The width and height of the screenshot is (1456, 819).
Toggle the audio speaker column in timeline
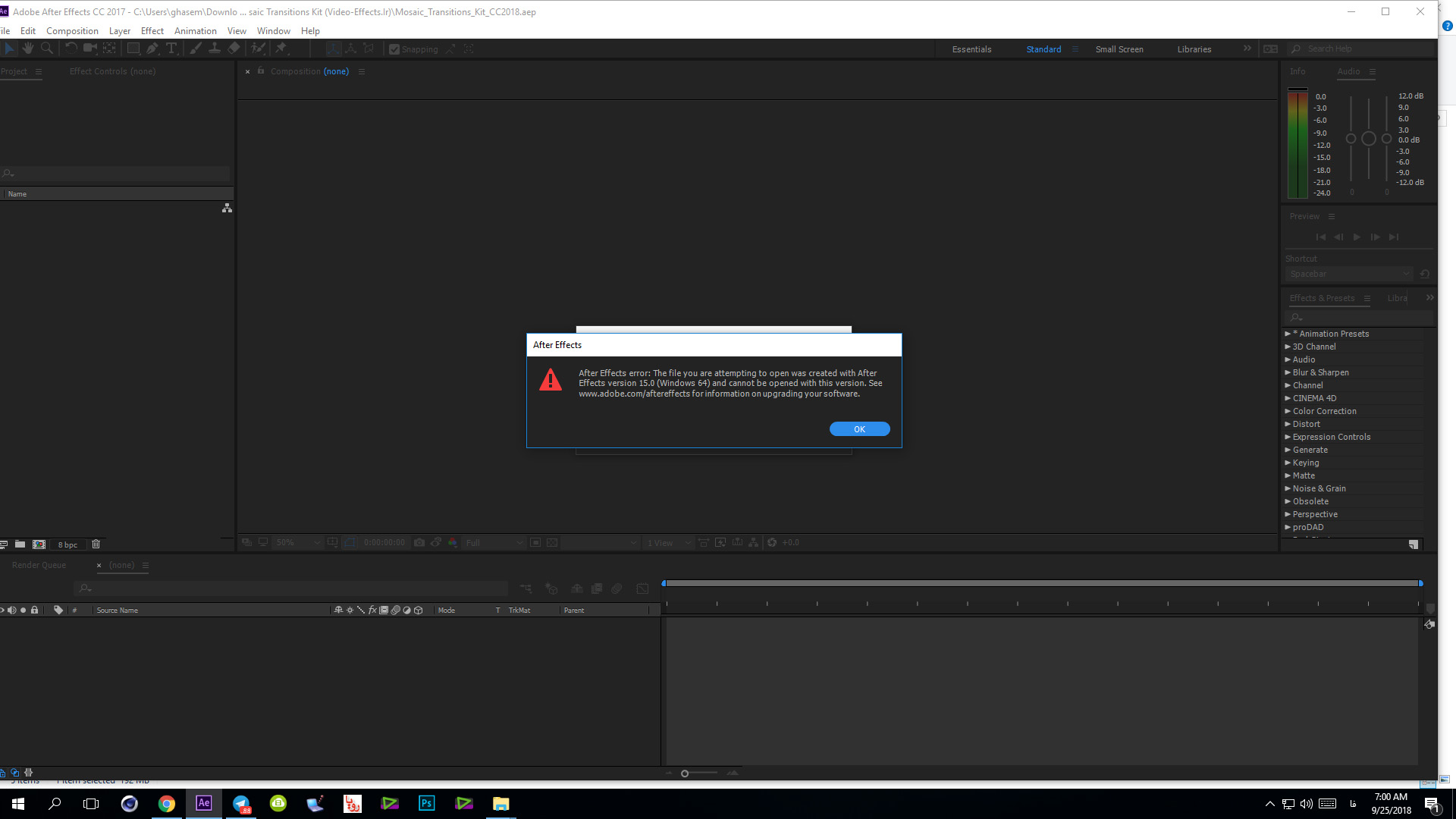point(12,610)
